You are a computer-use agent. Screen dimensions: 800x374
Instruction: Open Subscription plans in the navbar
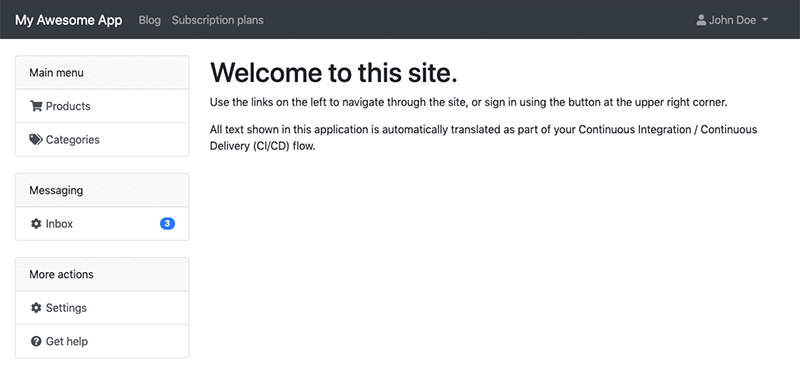217,20
